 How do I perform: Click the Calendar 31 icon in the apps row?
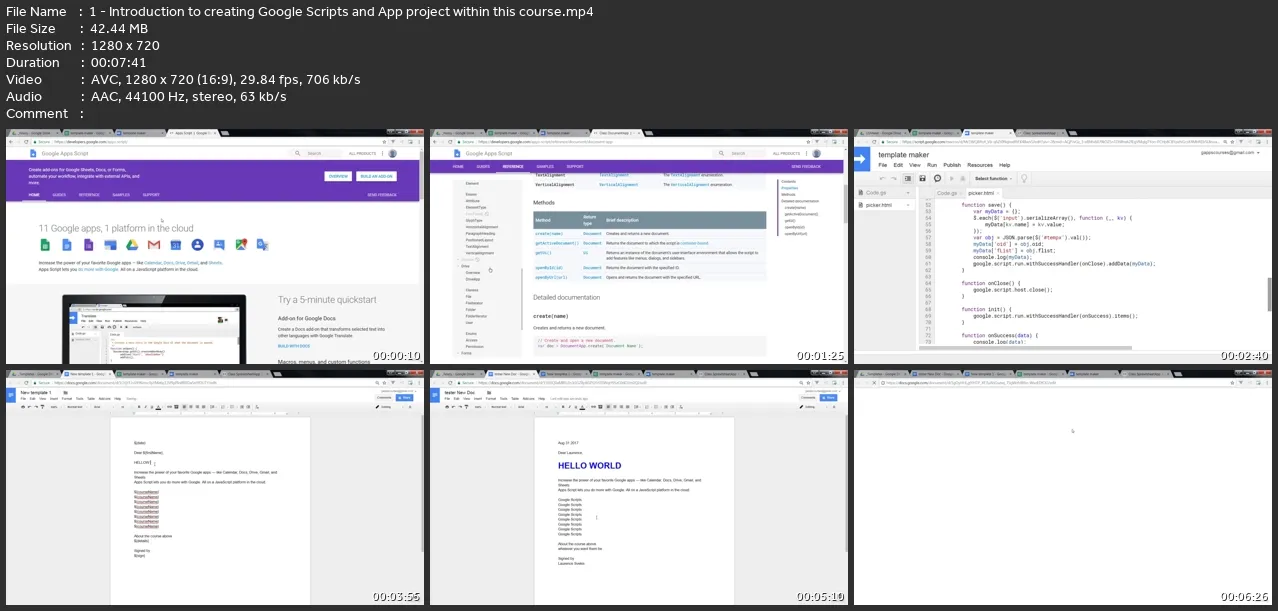(175, 245)
